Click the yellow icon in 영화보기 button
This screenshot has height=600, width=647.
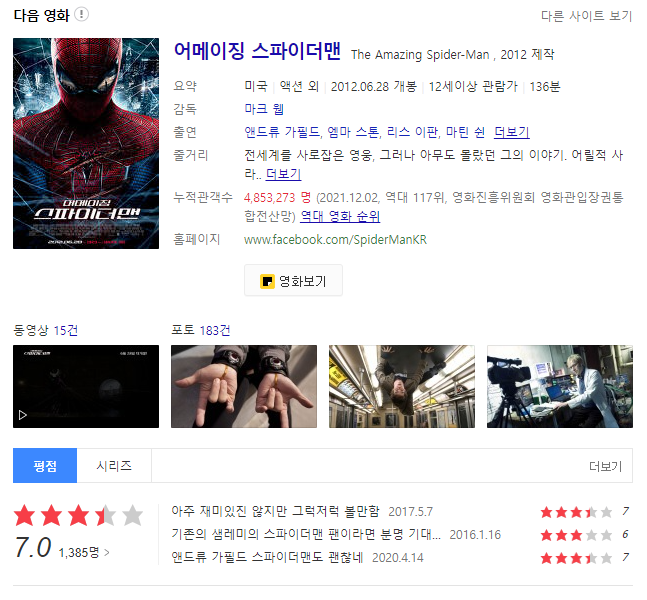267,281
